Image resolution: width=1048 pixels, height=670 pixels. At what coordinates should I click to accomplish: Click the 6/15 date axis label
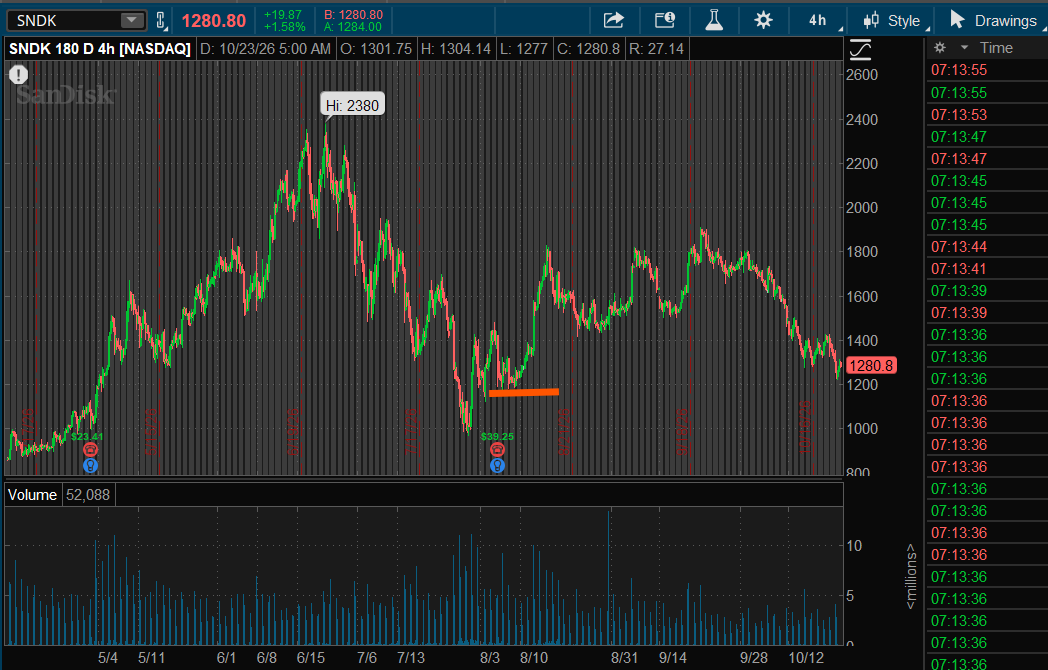click(311, 658)
